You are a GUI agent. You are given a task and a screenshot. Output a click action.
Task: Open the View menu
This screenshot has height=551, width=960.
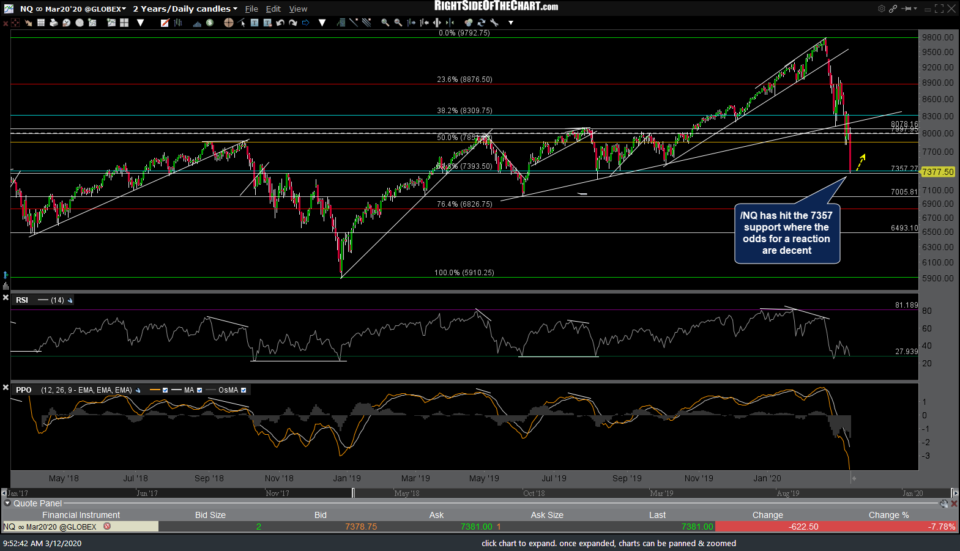pos(298,9)
